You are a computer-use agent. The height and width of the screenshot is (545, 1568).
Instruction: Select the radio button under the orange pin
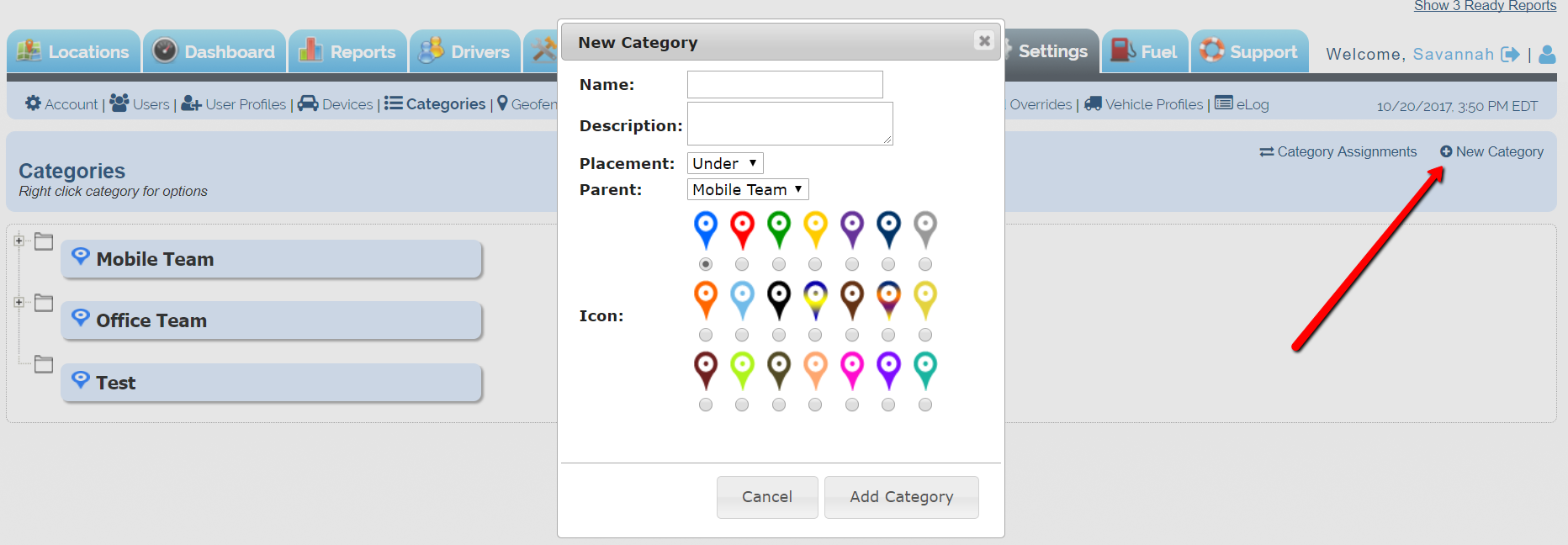tap(706, 335)
